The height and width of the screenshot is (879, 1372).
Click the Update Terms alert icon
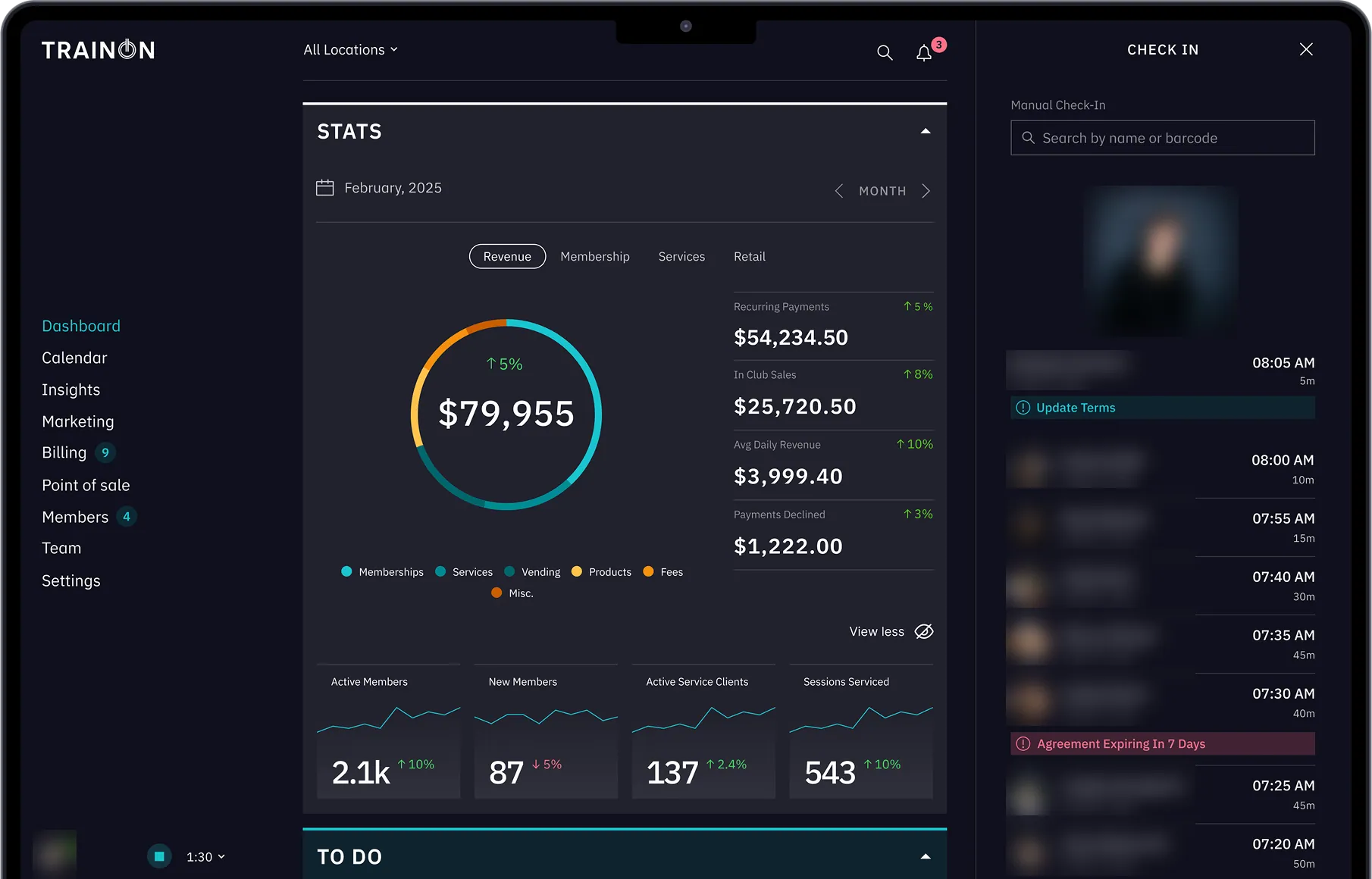tap(1023, 408)
